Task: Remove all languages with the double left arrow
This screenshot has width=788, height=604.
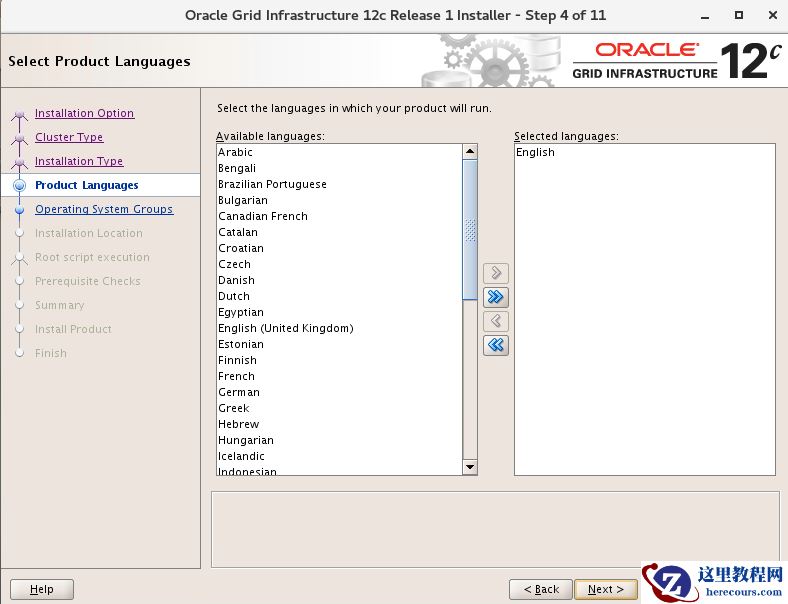Action: click(x=496, y=345)
